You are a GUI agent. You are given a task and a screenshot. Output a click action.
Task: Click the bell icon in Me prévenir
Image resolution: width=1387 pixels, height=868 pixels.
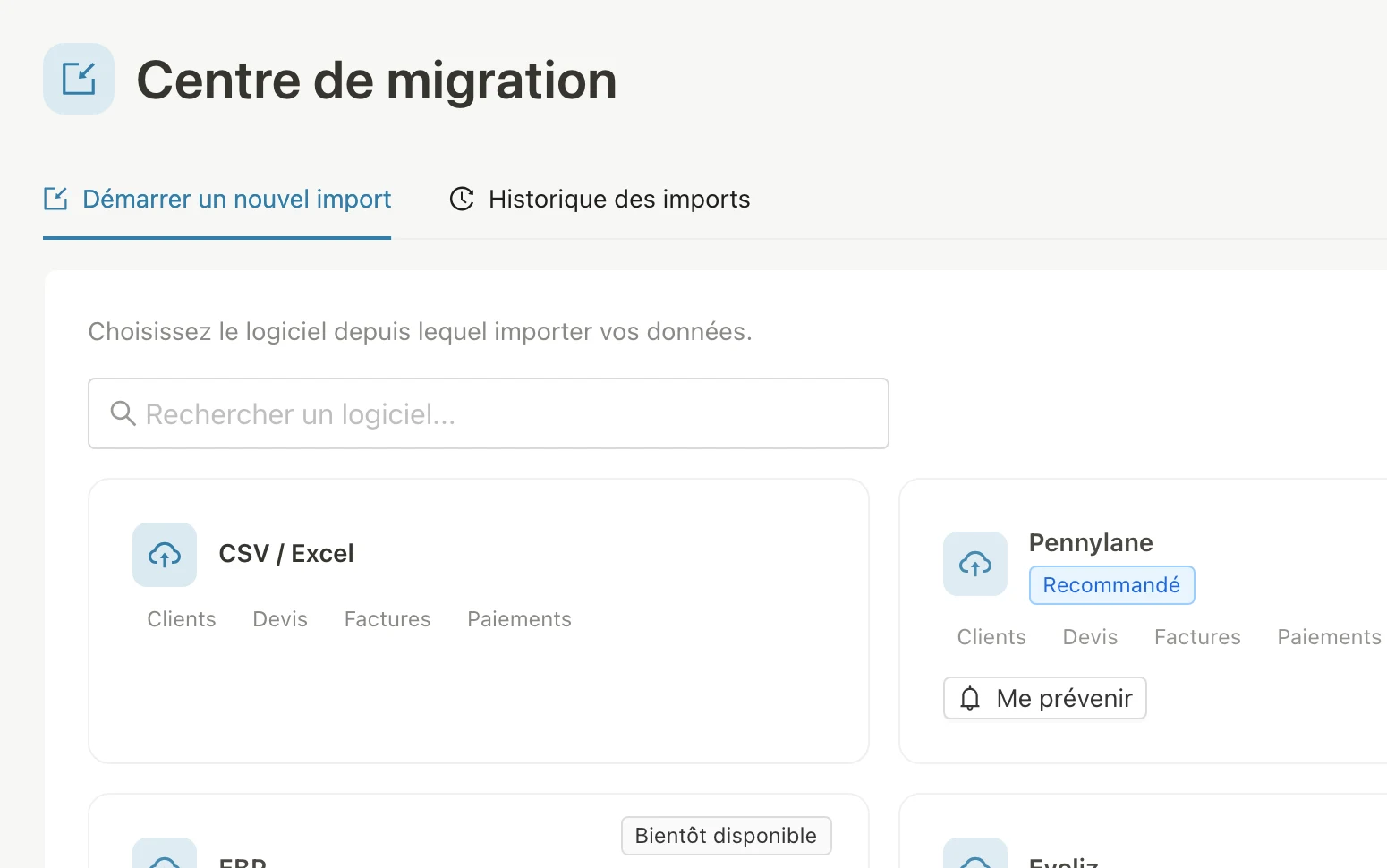pyautogui.click(x=970, y=698)
